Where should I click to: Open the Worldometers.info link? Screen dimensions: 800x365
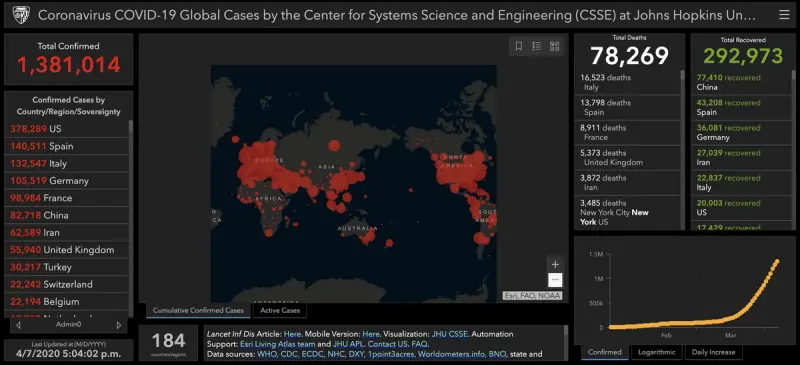(x=451, y=354)
